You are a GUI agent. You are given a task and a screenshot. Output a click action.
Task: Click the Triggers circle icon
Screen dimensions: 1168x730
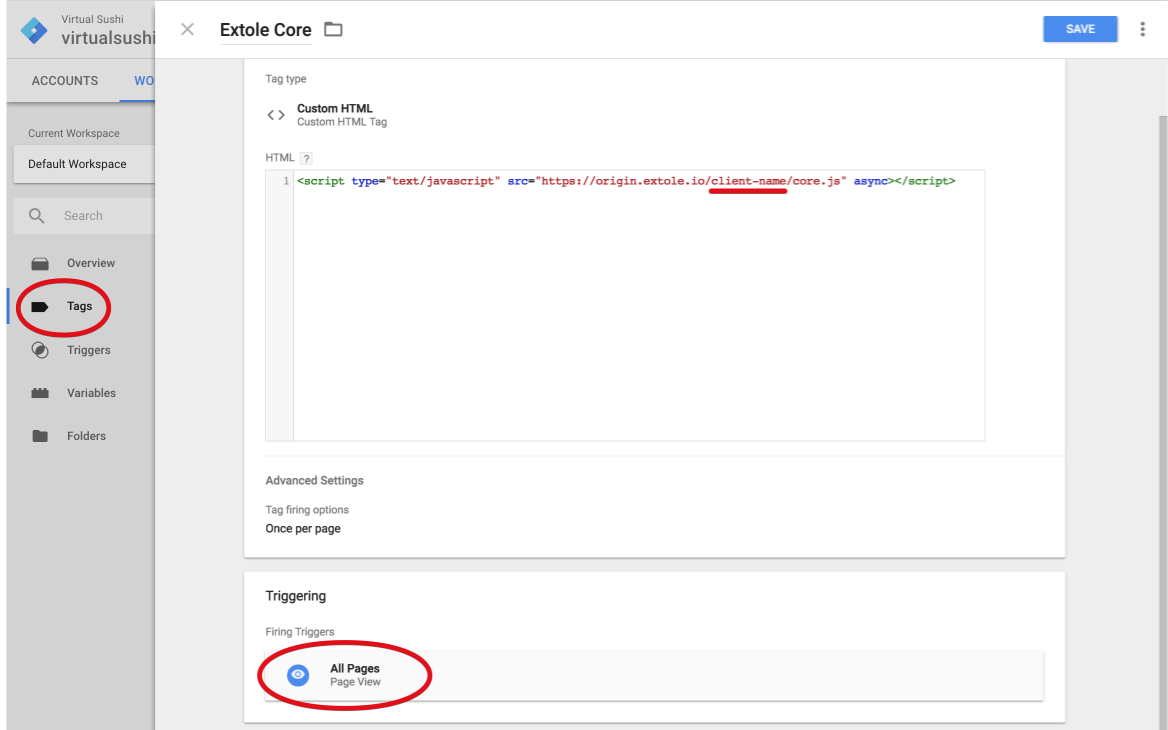point(40,350)
